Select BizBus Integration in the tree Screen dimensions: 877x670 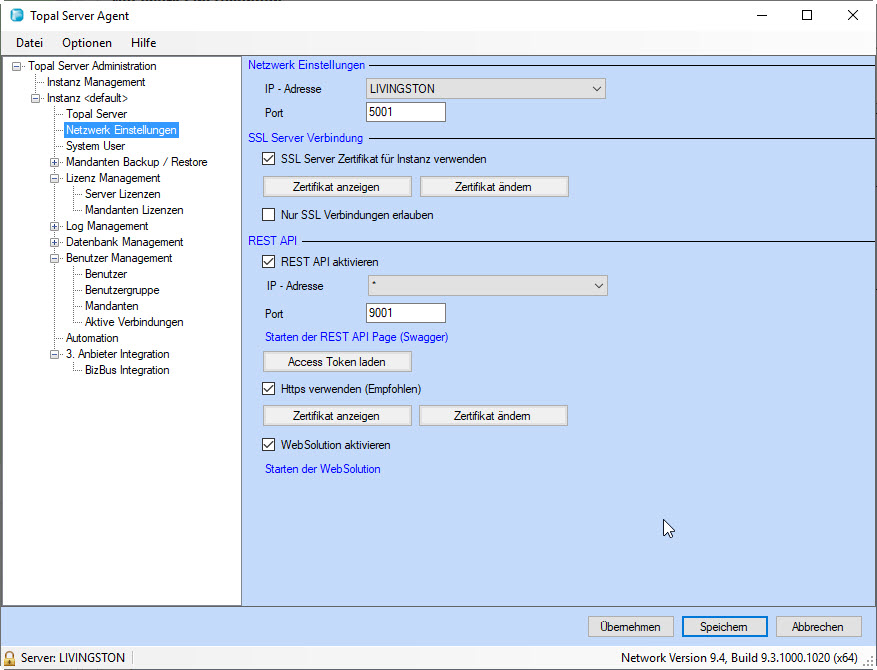127,370
